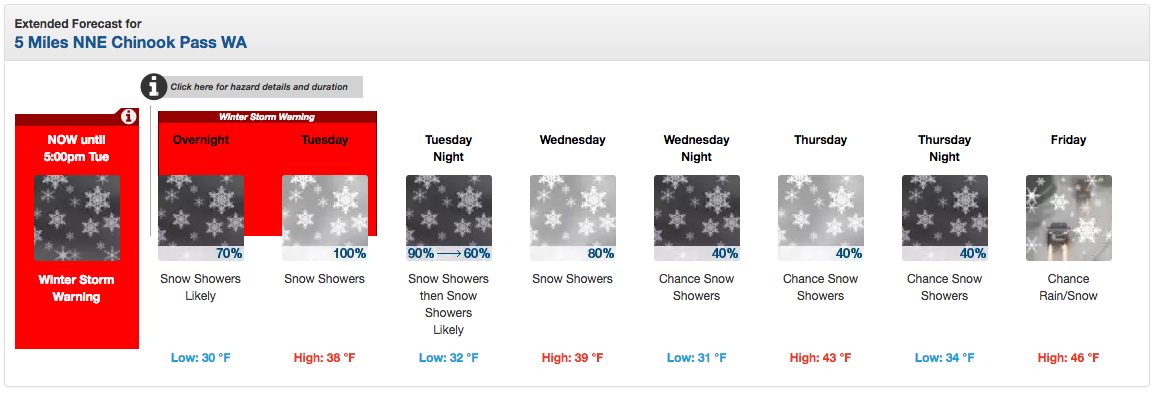The image size is (1156, 393).
Task: Click NOW until 5:00pm Tue hazard thumbnail
Action: point(77,218)
